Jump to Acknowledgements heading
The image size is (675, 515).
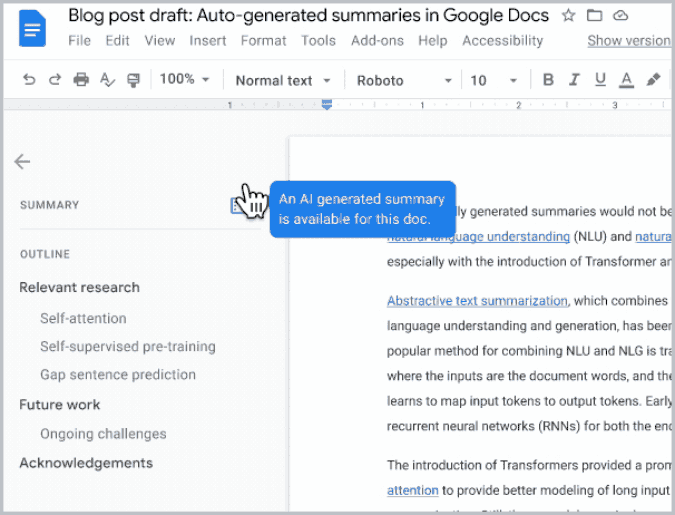(x=86, y=463)
